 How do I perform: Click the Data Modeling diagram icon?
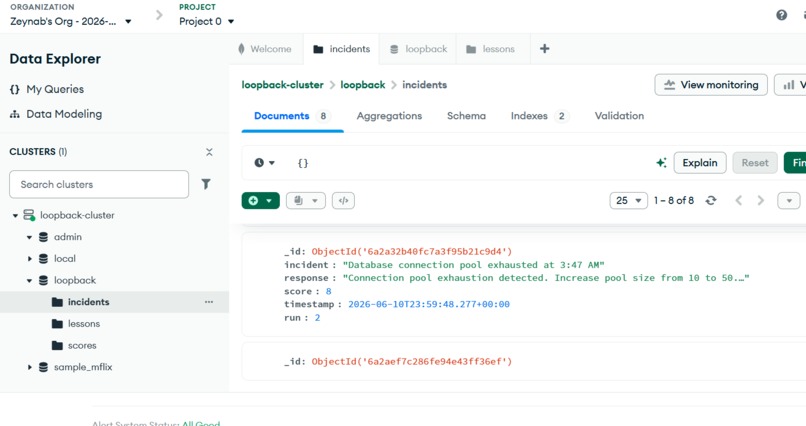(x=15, y=114)
